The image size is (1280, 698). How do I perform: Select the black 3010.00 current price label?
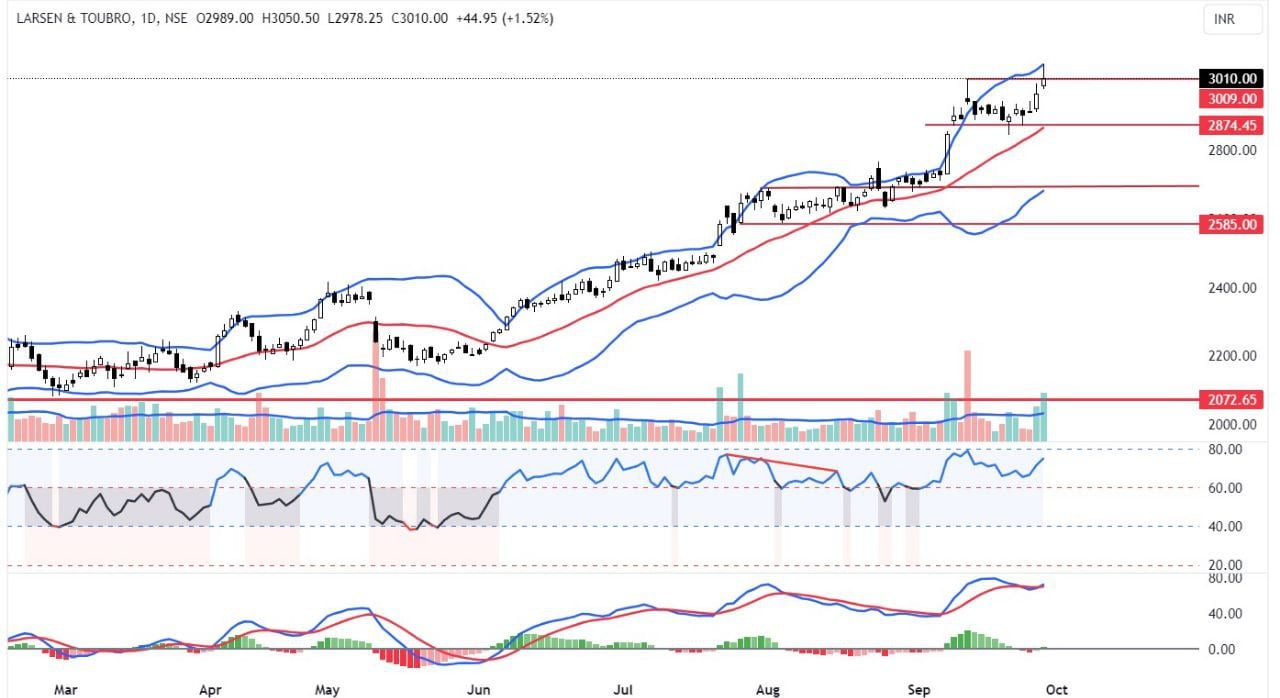1231,79
